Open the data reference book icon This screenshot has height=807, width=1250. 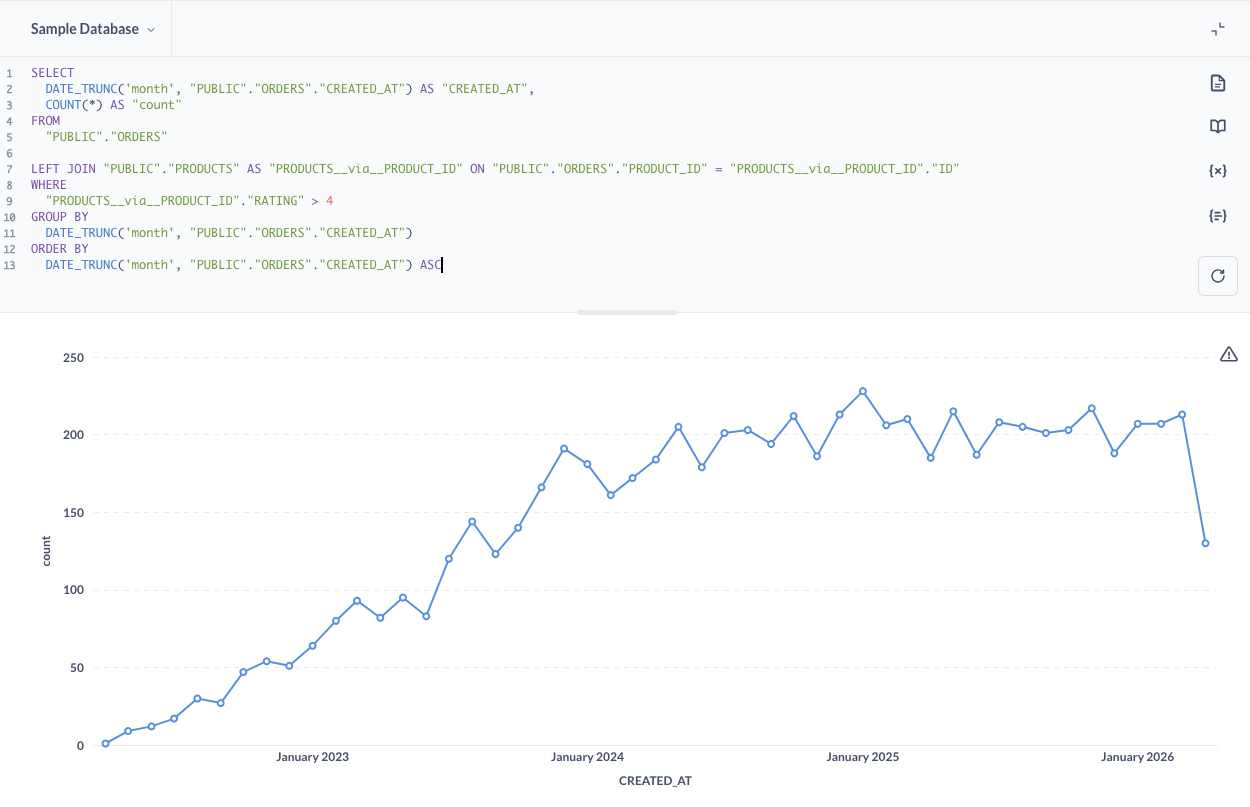coord(1217,127)
